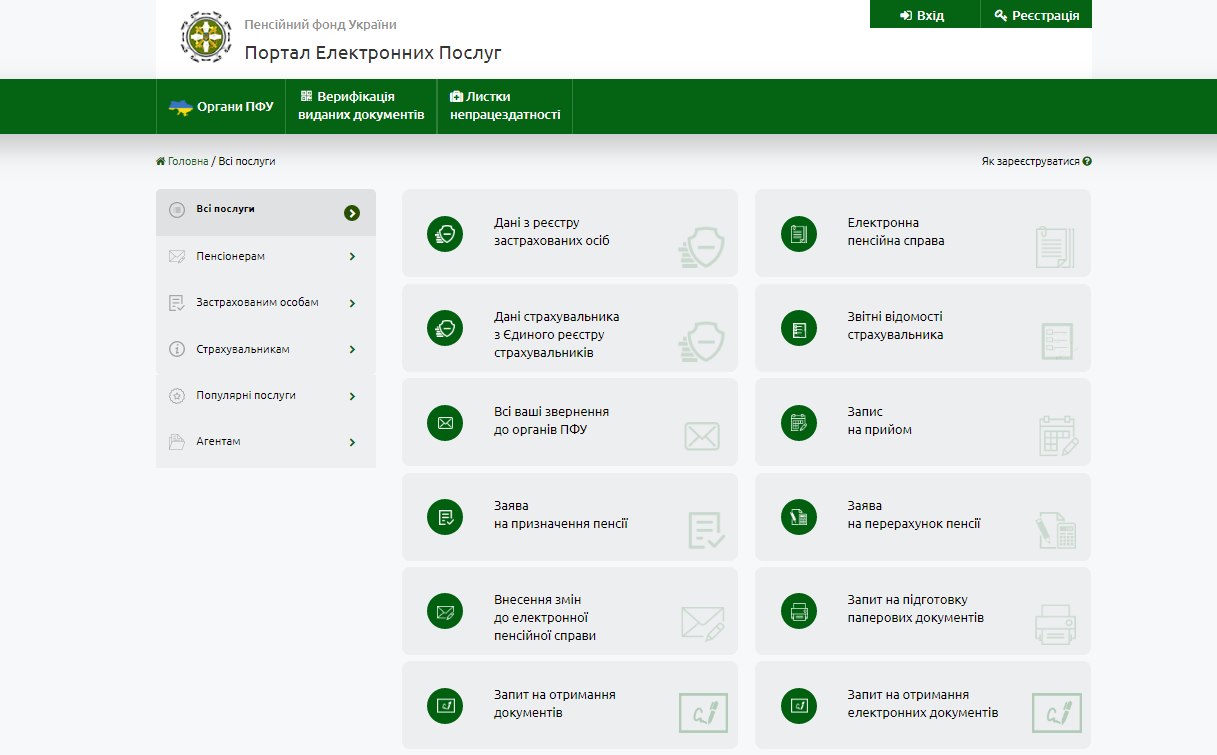1217x755 pixels.
Task: Expand the Популярні послуги chevron arrow
Action: pyautogui.click(x=352, y=396)
